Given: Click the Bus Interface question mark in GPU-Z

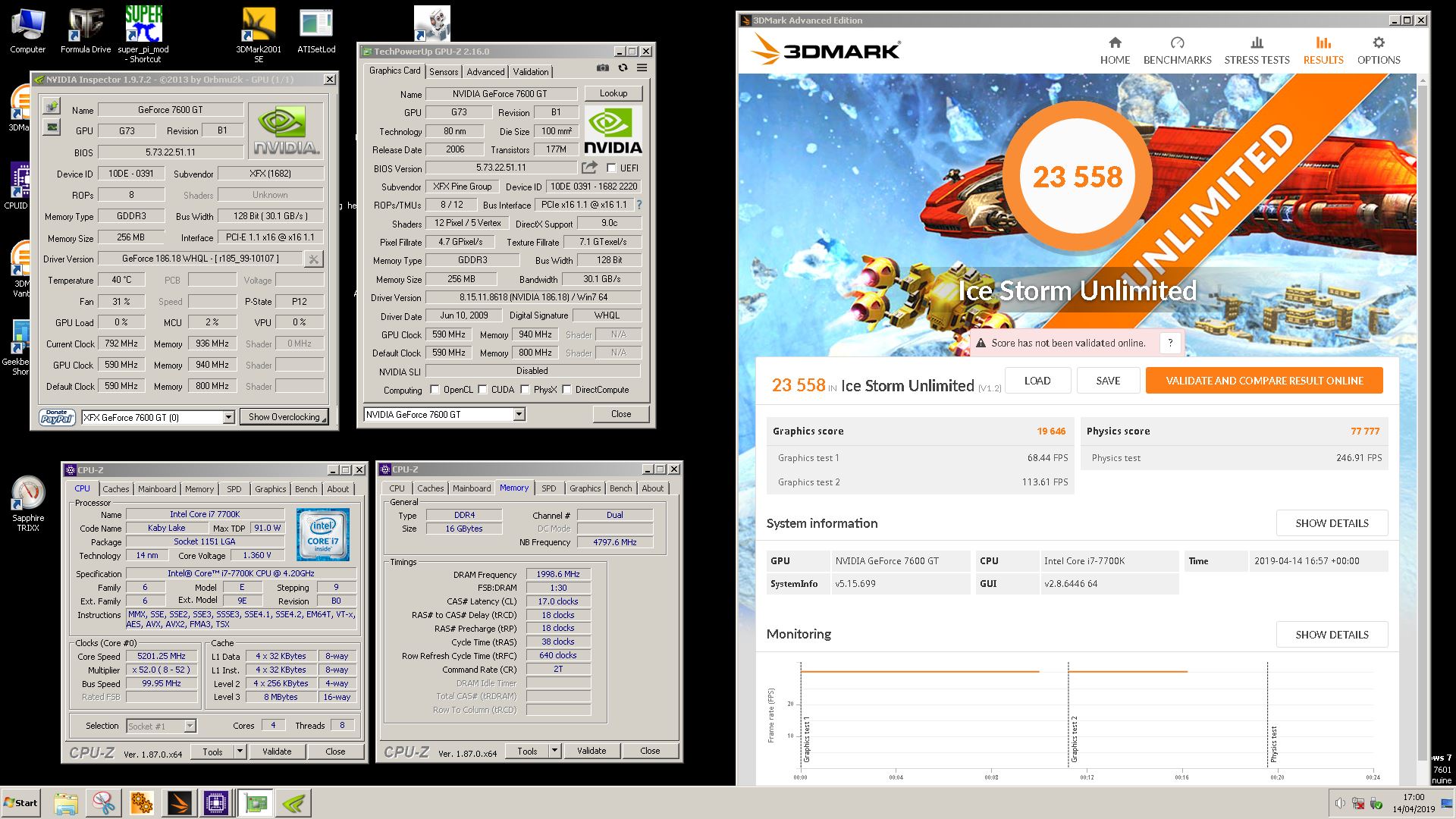Looking at the screenshot, I should [x=639, y=205].
